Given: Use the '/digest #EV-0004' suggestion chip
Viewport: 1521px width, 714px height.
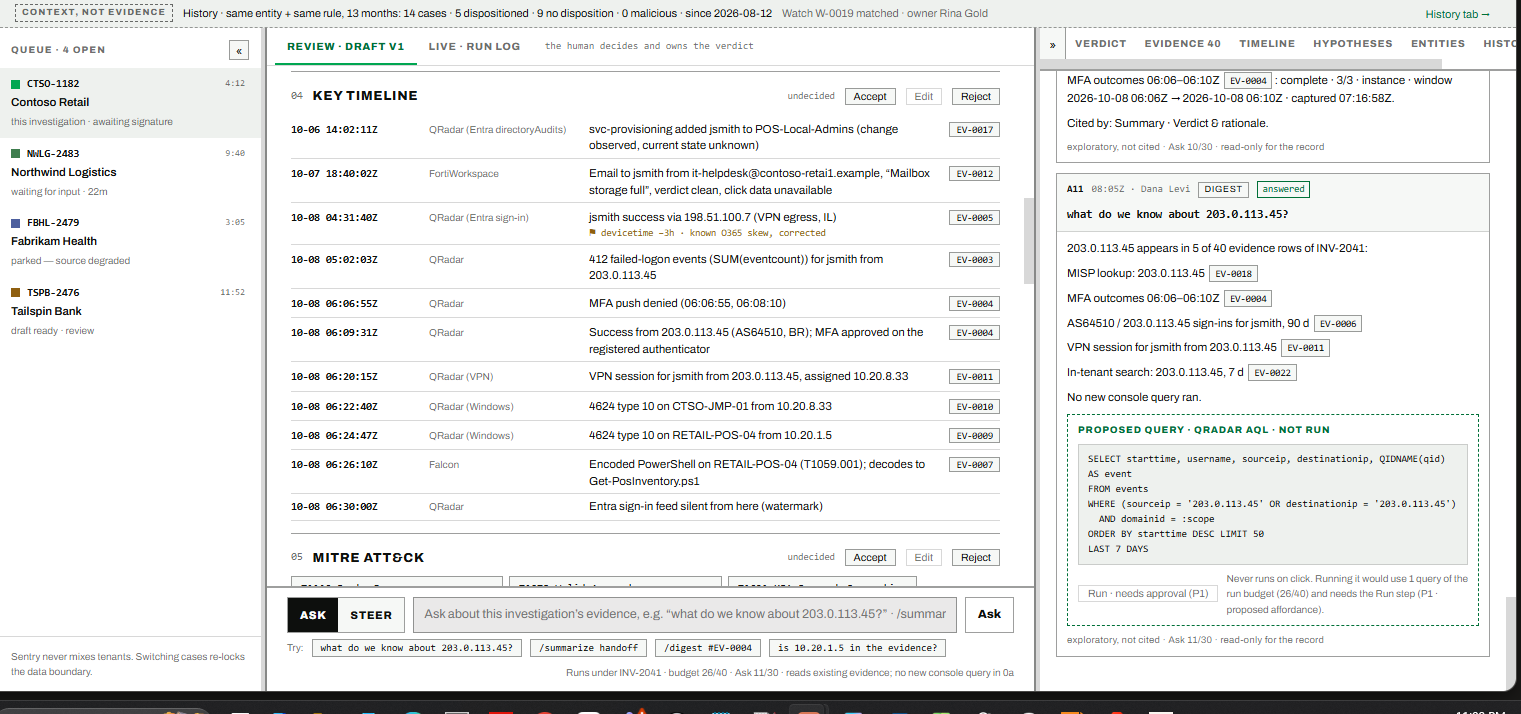Looking at the screenshot, I should pyautogui.click(x=708, y=648).
